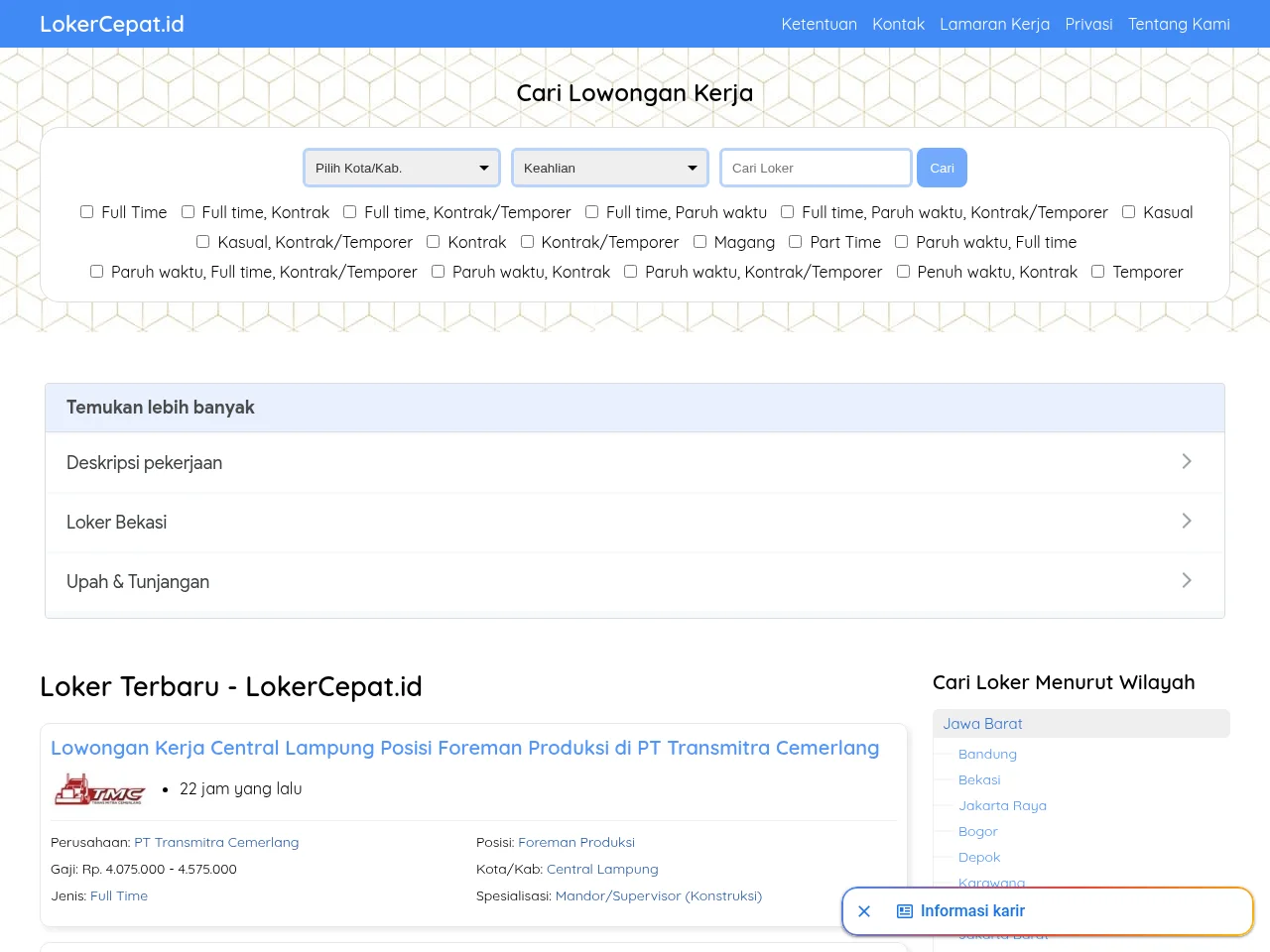Tick Penuh waktu, Kontrak checkbox
1270x952 pixels.
903,271
